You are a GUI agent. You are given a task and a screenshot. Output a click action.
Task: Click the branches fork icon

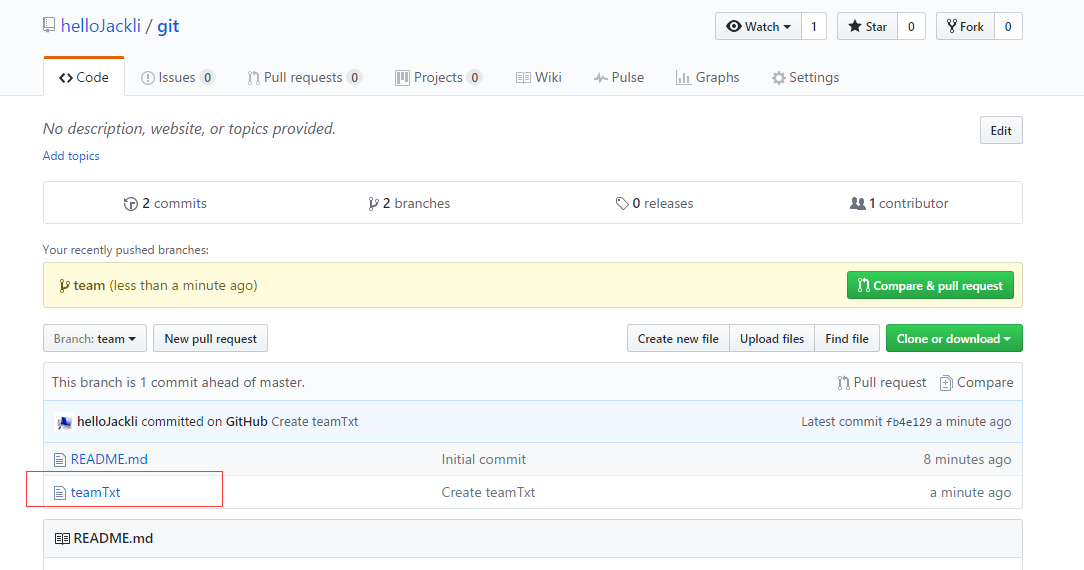tap(373, 204)
